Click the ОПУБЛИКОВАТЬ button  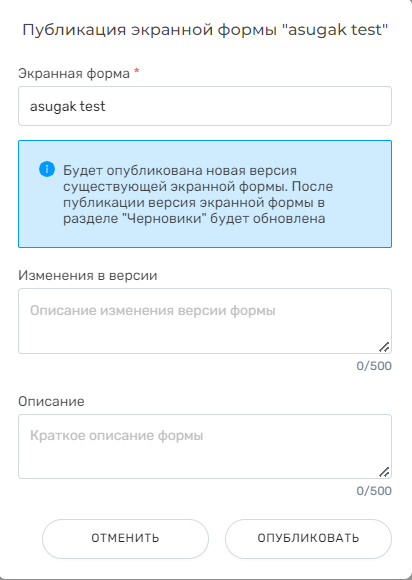308,539
